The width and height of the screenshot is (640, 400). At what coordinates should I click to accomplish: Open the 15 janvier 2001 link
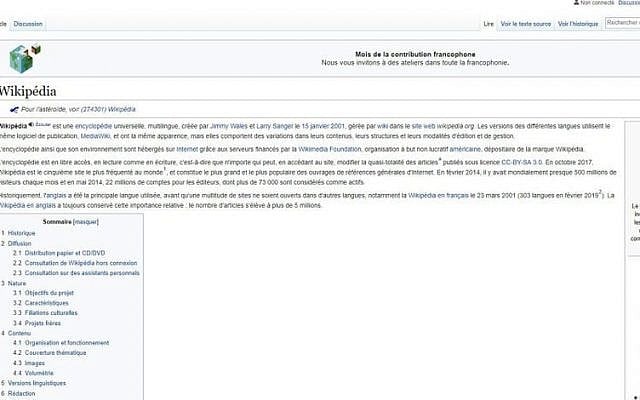pos(323,126)
